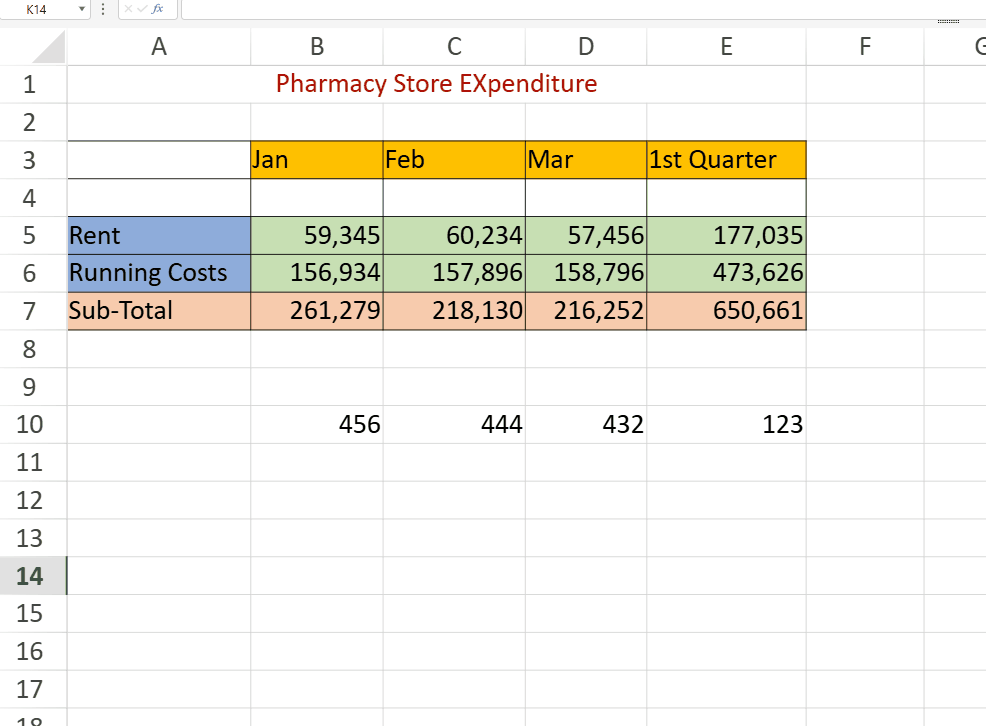Click into the formula bar input
Image resolution: width=986 pixels, height=726 pixels.
pyautogui.click(x=584, y=9)
